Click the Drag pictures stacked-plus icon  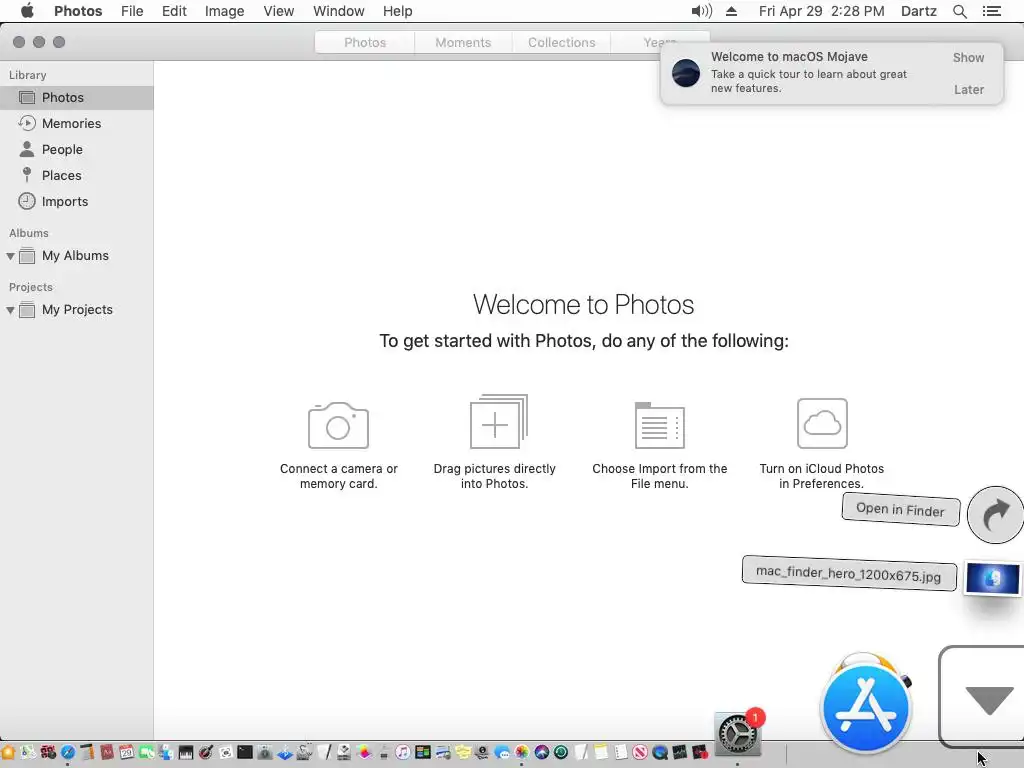click(x=499, y=421)
